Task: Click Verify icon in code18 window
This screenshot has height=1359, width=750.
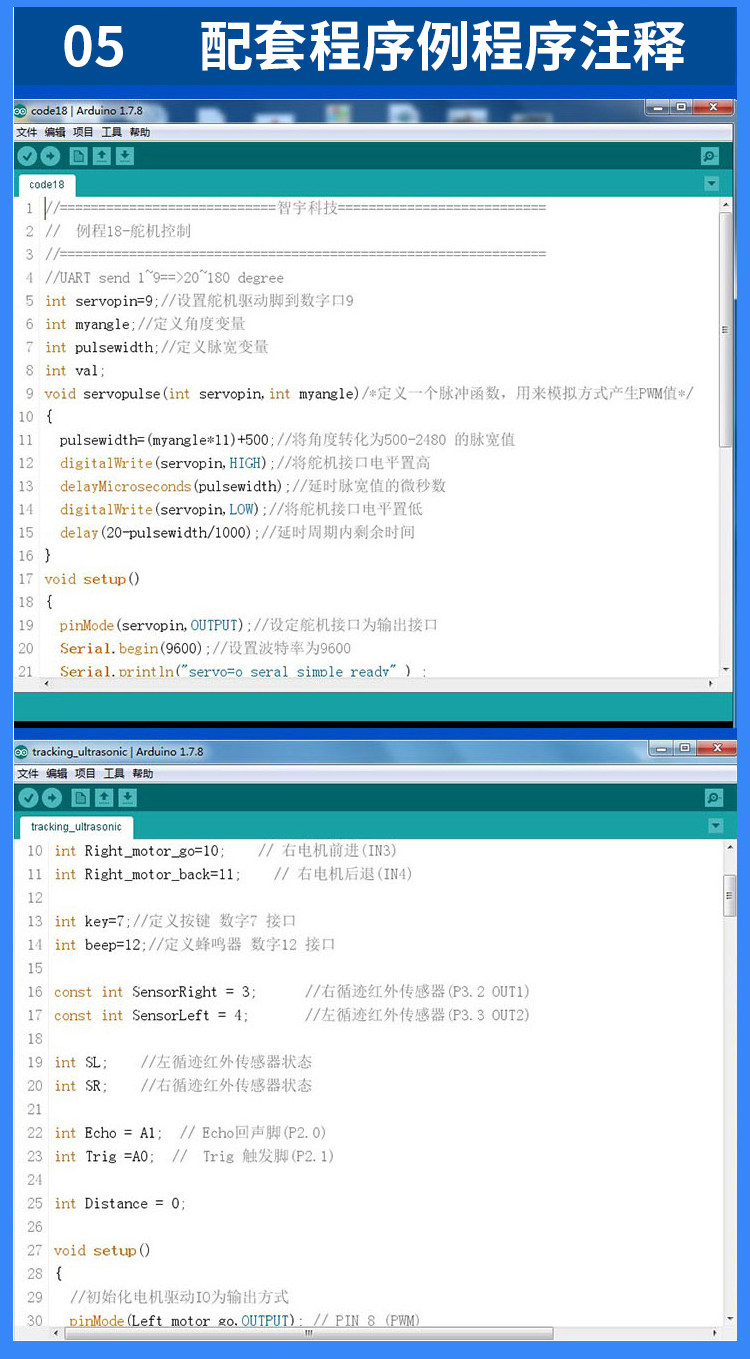Action: 27,156
